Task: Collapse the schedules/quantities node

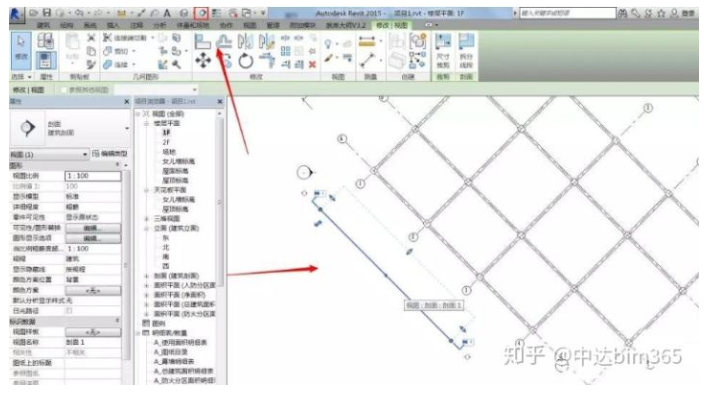Action: pos(138,333)
